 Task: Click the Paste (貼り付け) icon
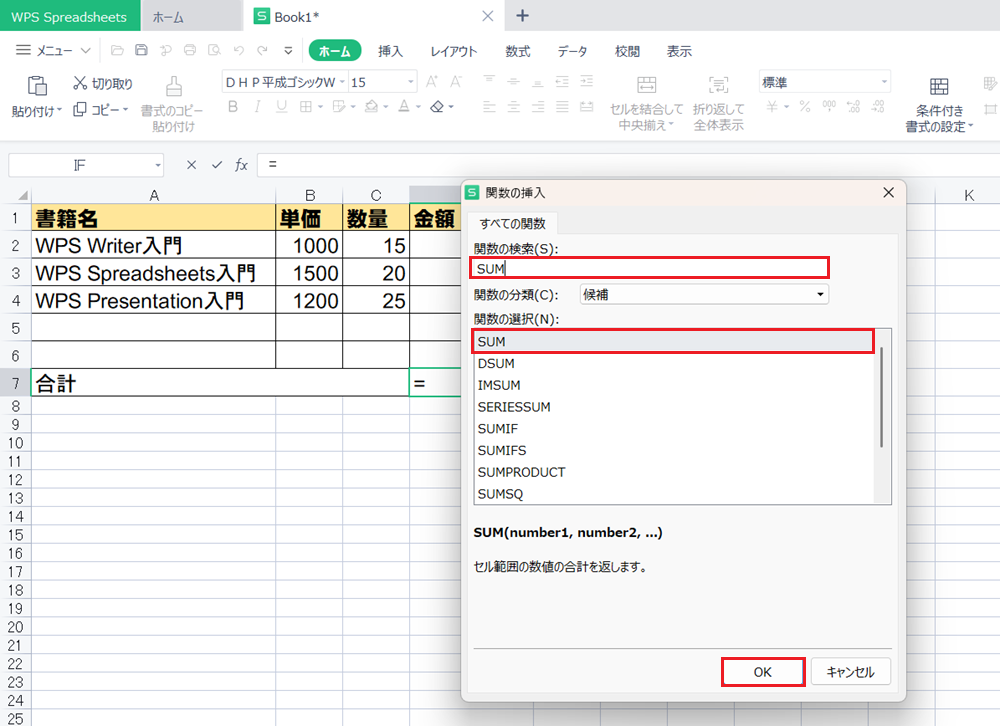click(36, 85)
